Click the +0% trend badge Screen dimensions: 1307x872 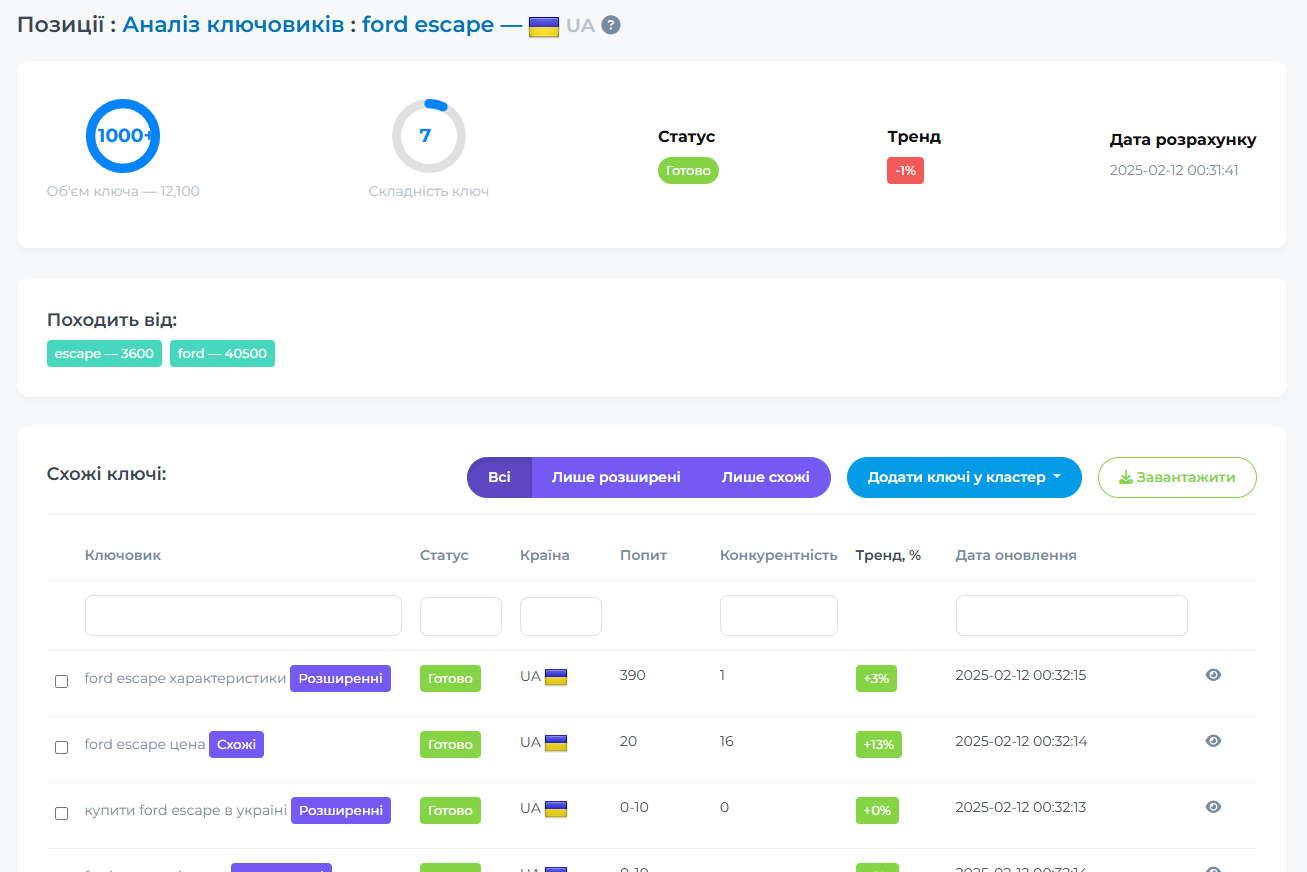click(877, 810)
